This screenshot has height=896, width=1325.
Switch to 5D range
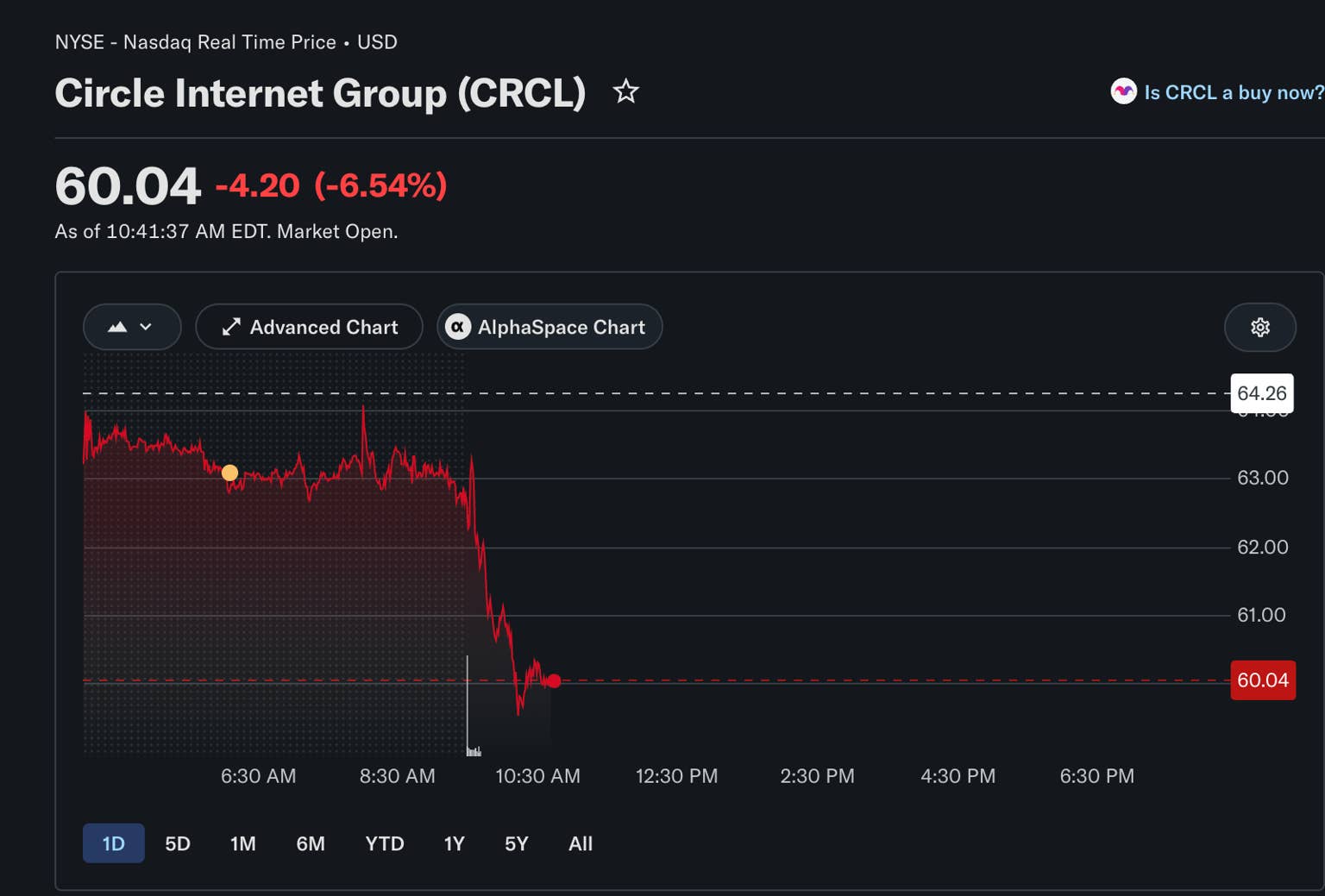[x=178, y=843]
